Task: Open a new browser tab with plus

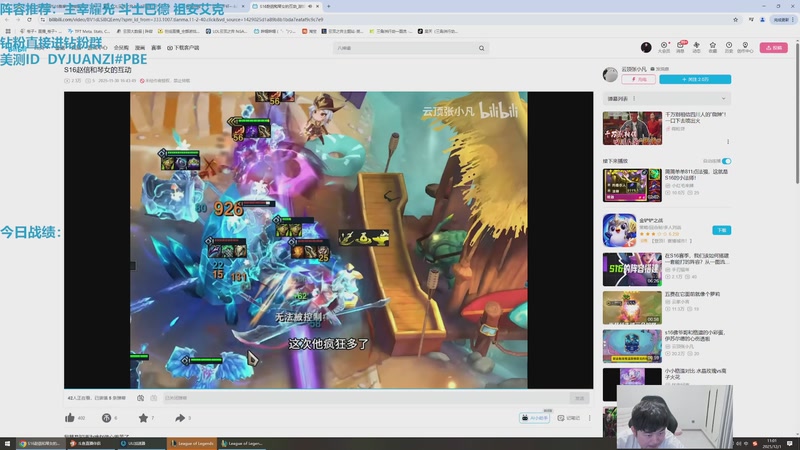Action: pyautogui.click(x=329, y=6)
